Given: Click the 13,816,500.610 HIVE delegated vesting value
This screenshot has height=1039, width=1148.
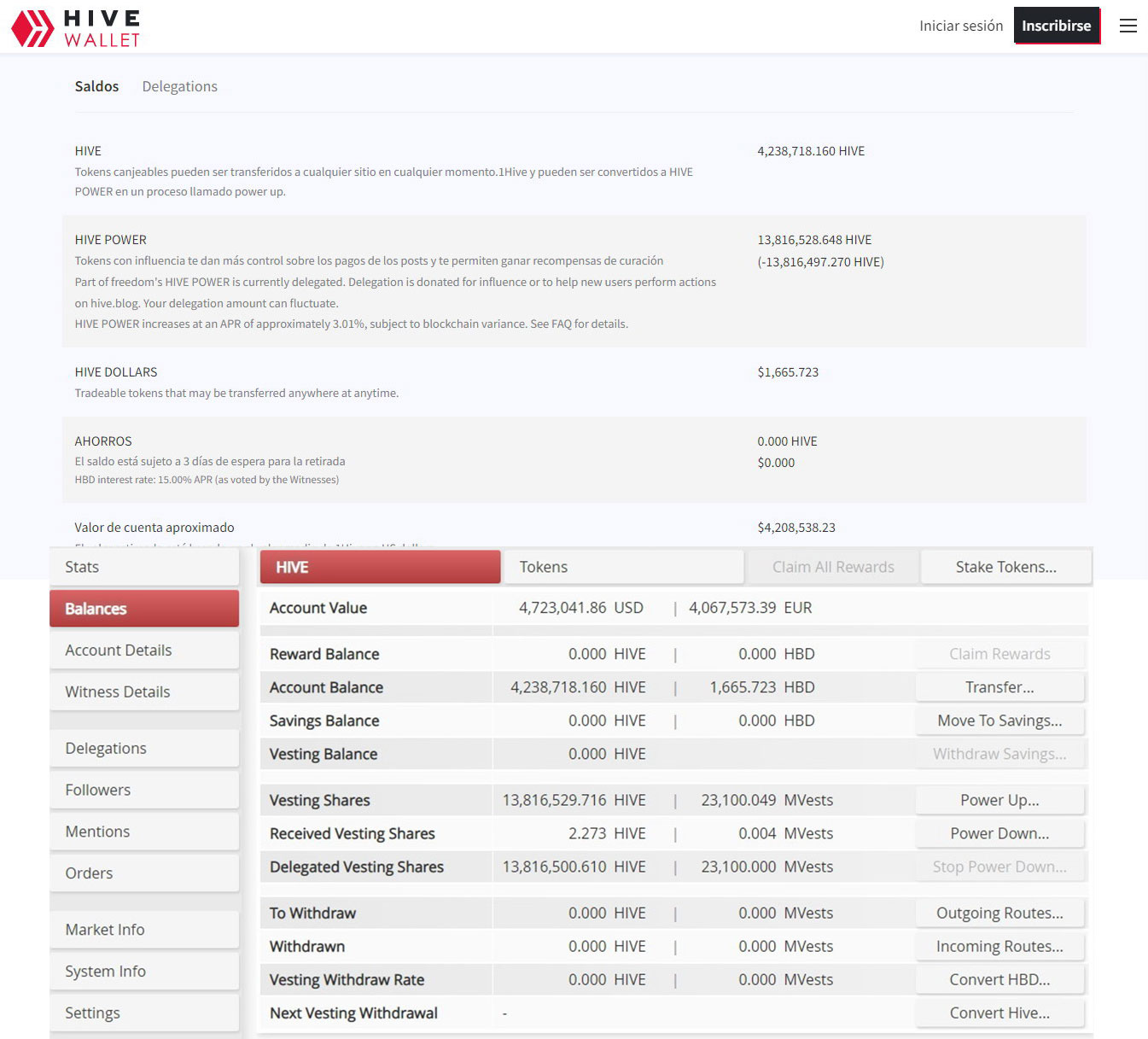Looking at the screenshot, I should (x=574, y=867).
